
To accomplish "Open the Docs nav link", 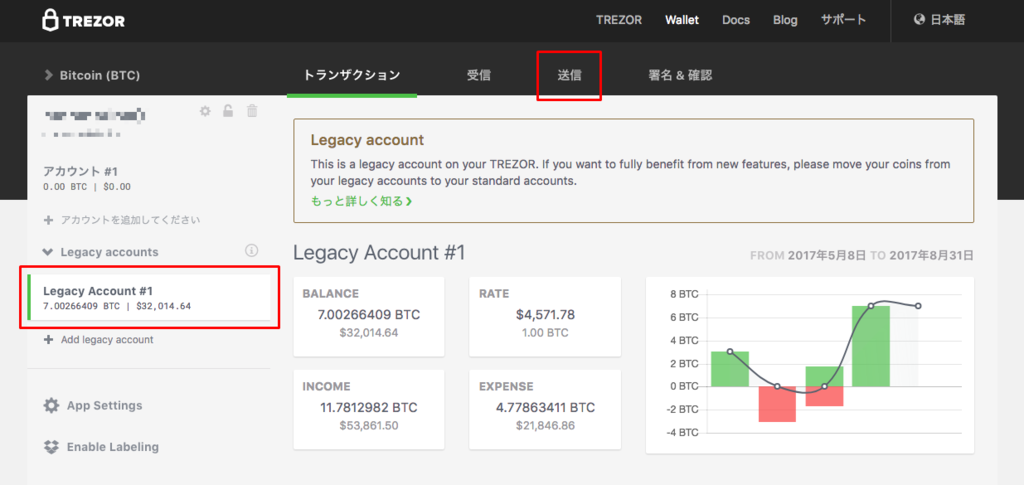I will 736,20.
